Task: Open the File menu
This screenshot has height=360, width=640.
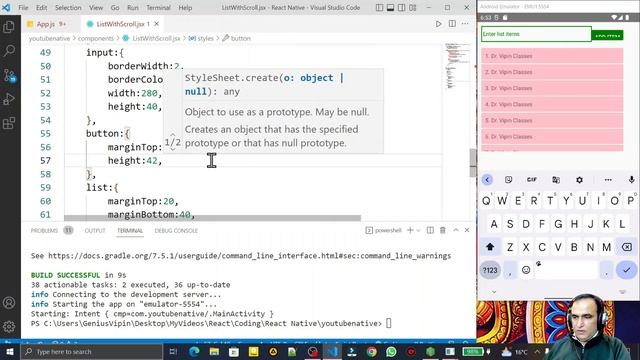Action: [x=23, y=7]
